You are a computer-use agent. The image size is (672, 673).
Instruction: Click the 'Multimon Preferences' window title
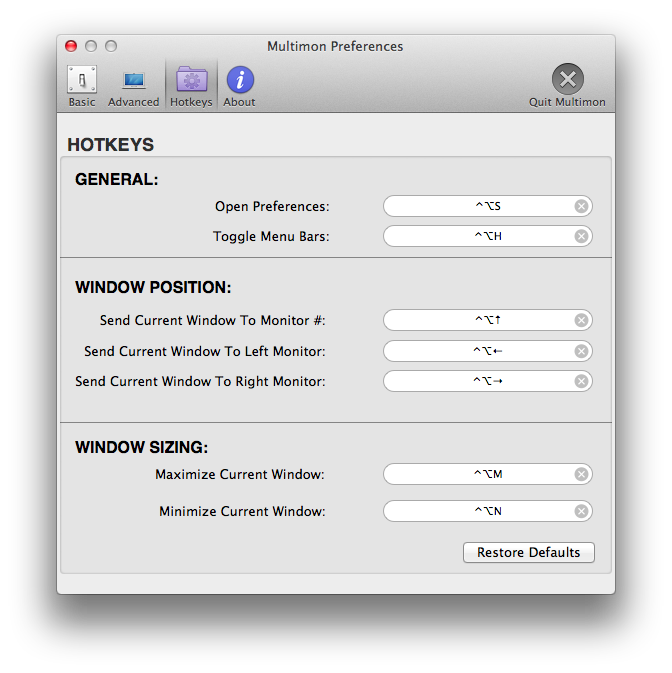pos(335,46)
